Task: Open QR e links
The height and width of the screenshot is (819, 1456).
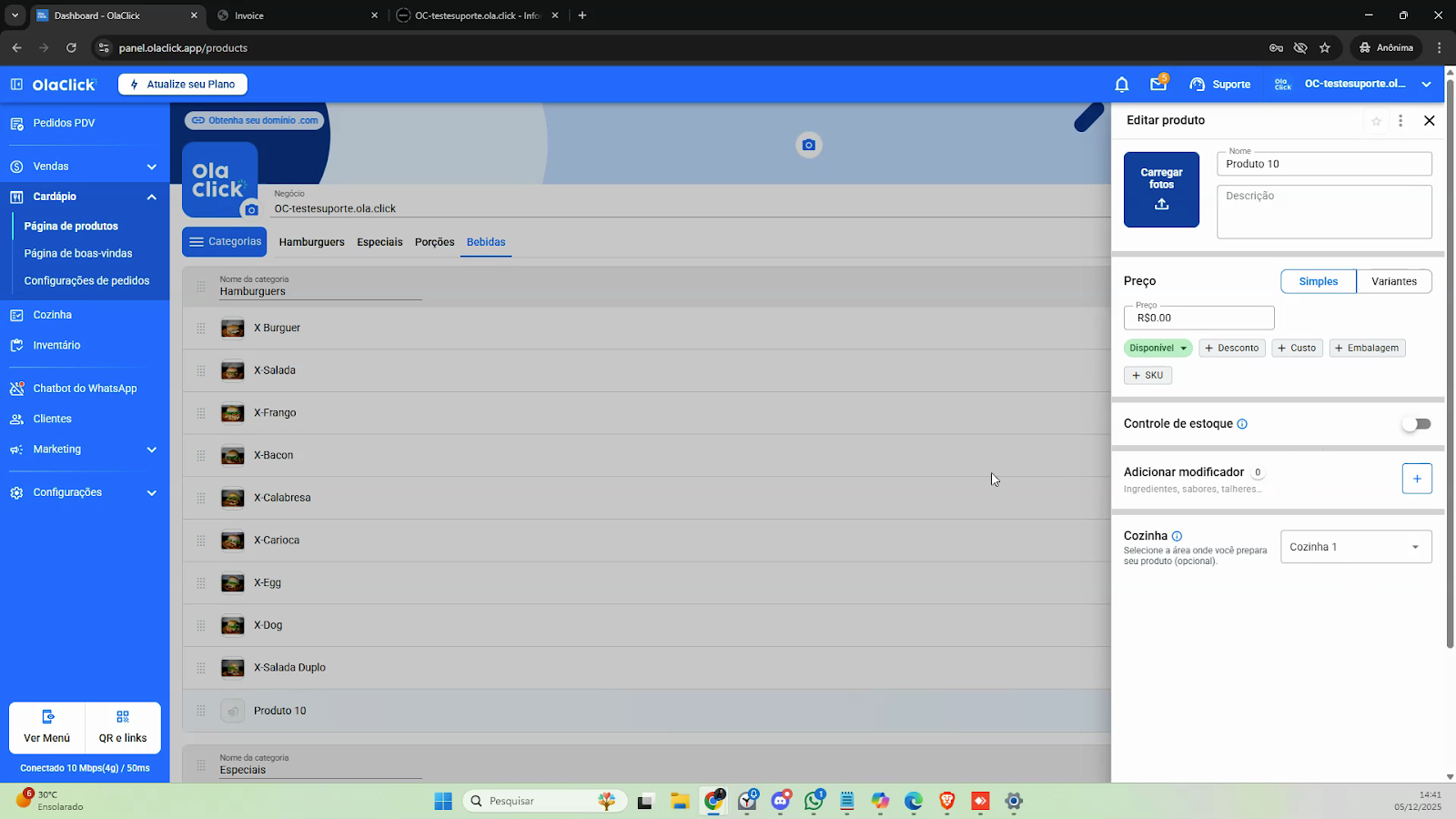Action: point(123,727)
